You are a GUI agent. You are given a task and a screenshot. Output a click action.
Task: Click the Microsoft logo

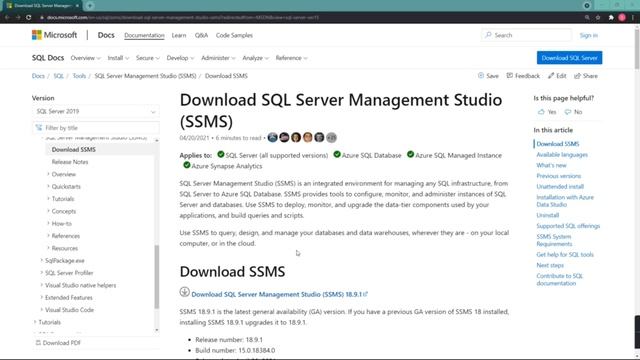(54, 35)
